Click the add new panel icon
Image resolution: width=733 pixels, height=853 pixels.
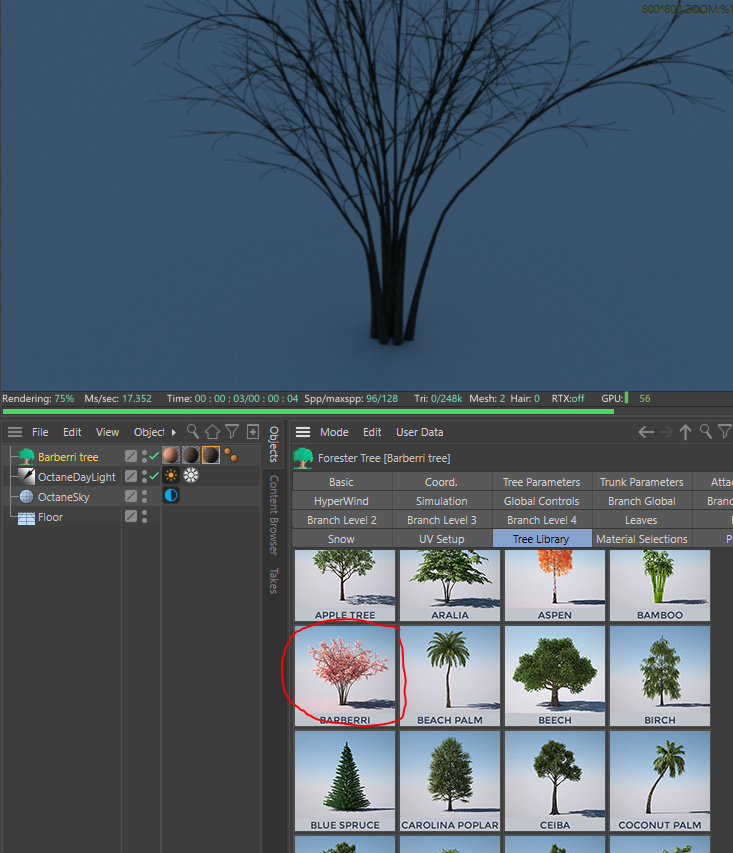[x=253, y=432]
